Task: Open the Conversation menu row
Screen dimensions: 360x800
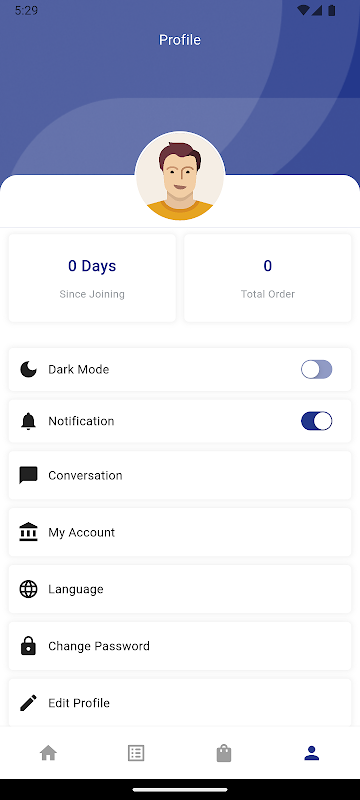Action: (180, 475)
